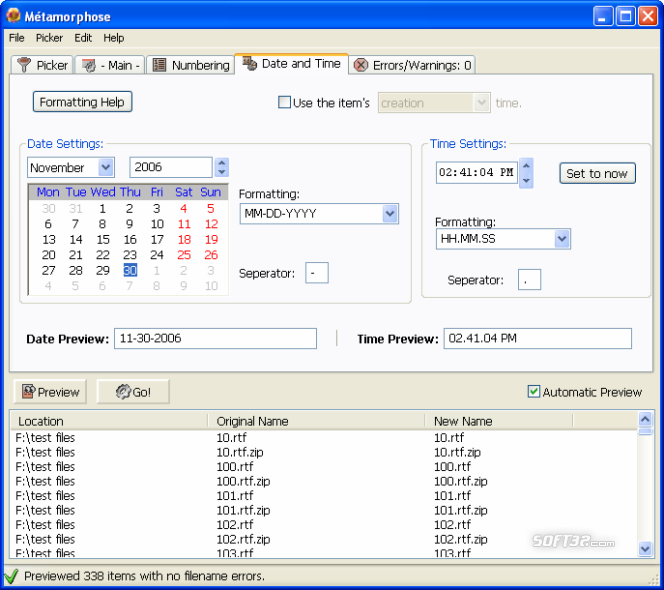Click the year field showing 2006
This screenshot has width=664, height=590.
tap(171, 167)
